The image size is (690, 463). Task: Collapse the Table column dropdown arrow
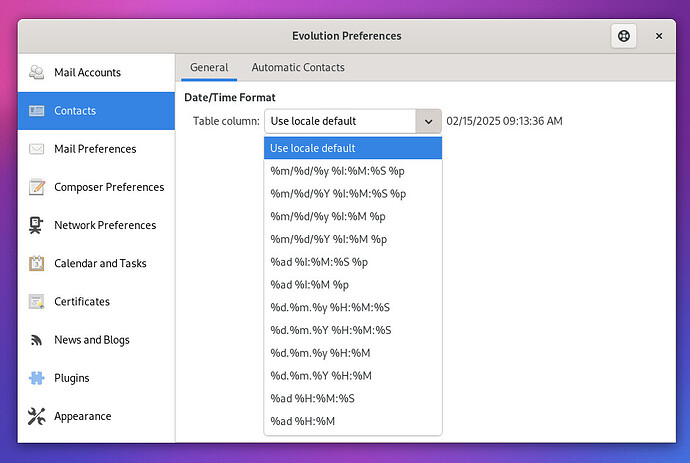coord(428,121)
